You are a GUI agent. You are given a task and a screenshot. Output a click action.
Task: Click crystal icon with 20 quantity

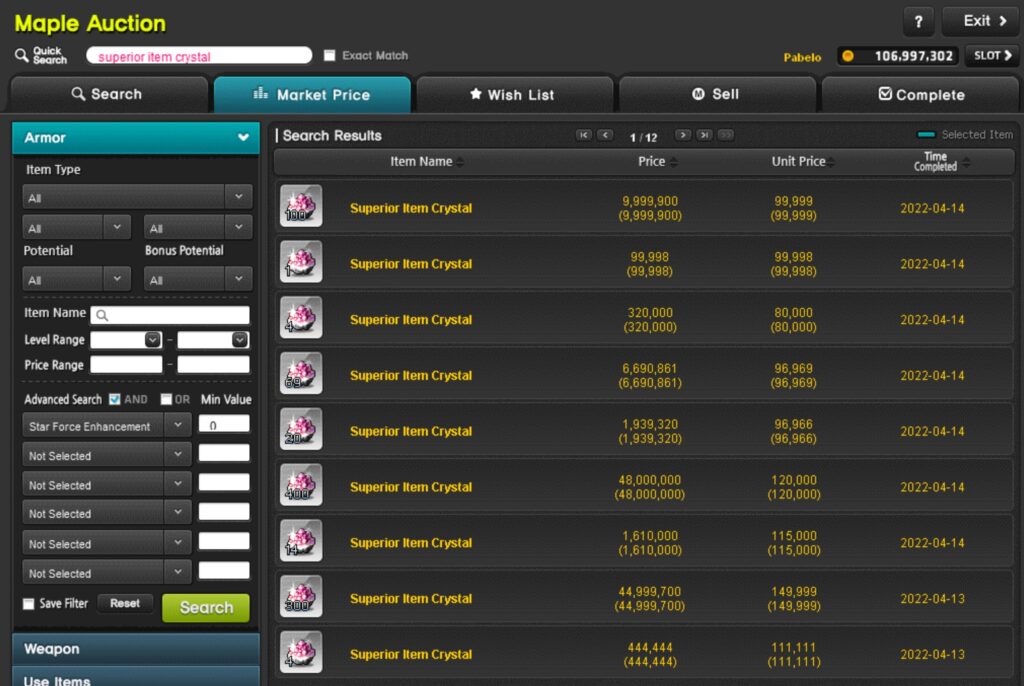tap(301, 429)
